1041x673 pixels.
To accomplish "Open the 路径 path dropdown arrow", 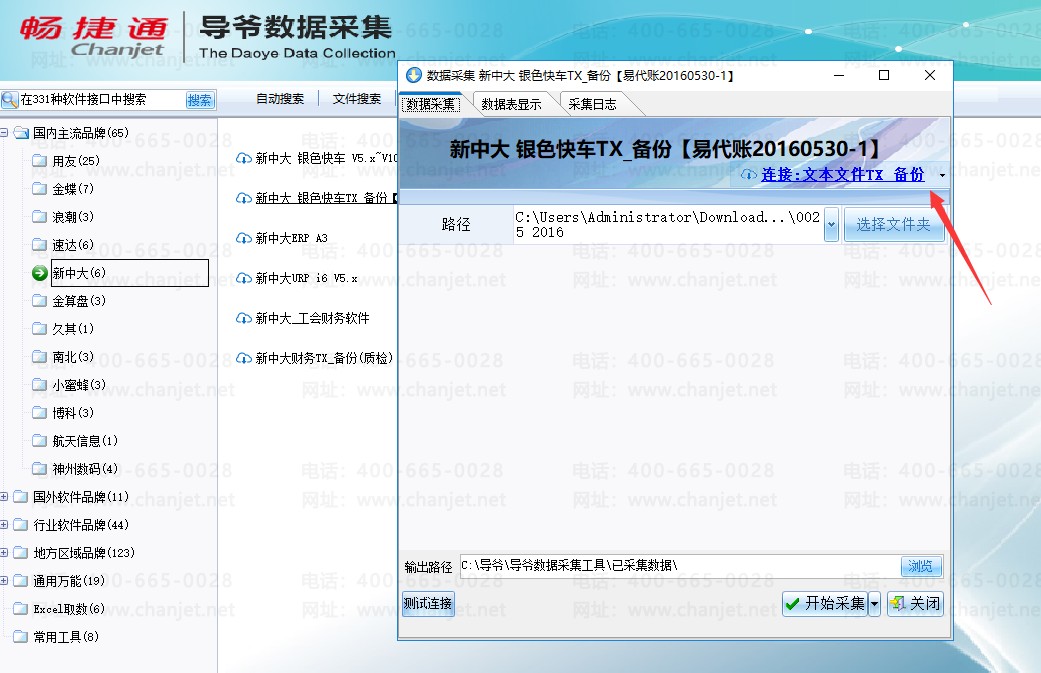I will point(831,224).
